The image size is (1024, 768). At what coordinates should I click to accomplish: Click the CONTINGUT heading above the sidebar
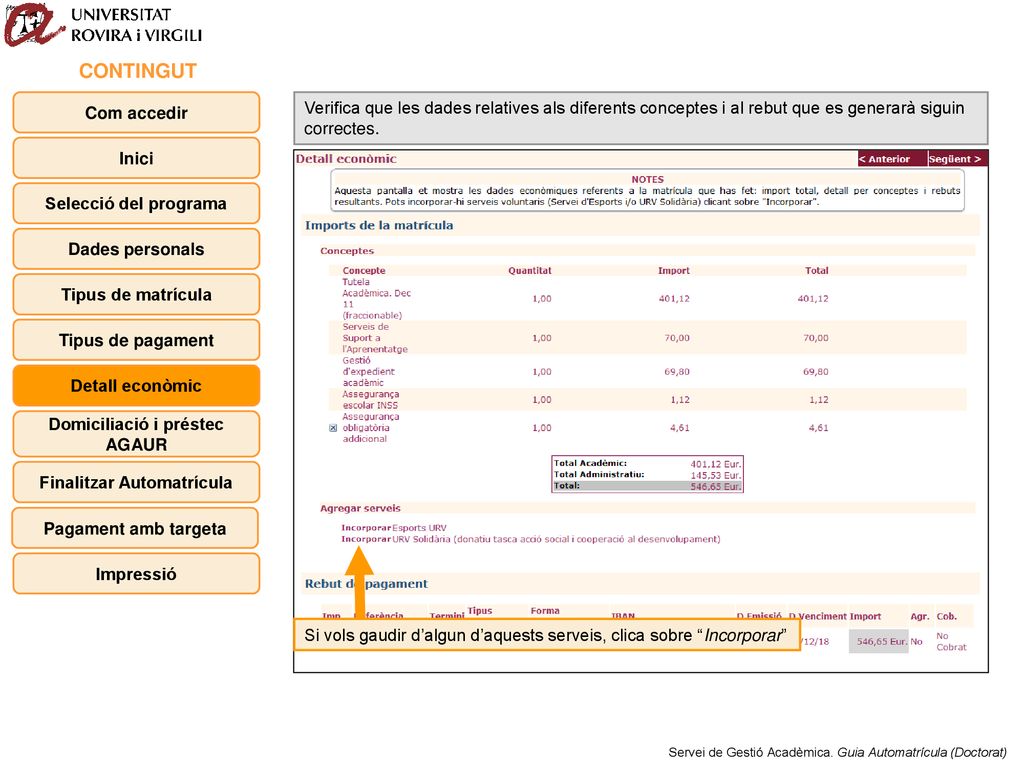[x=138, y=71]
